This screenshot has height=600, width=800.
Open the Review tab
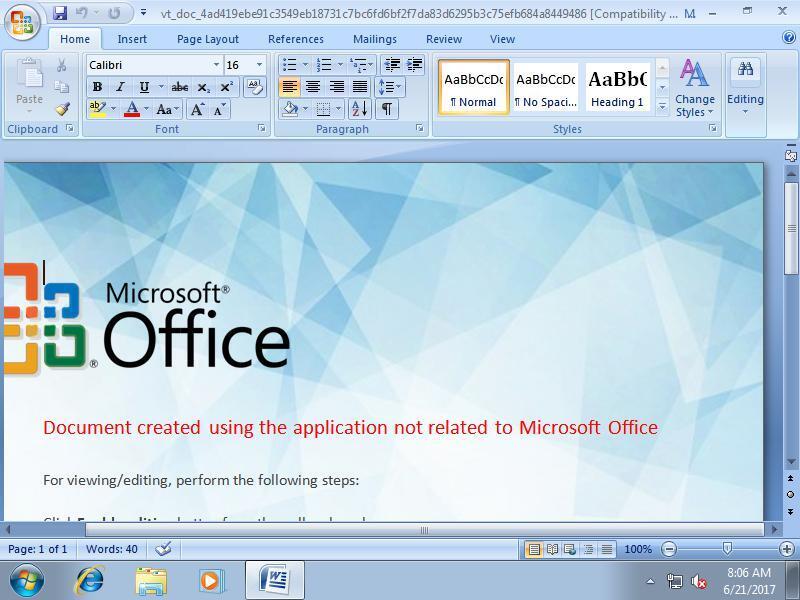[x=444, y=39]
